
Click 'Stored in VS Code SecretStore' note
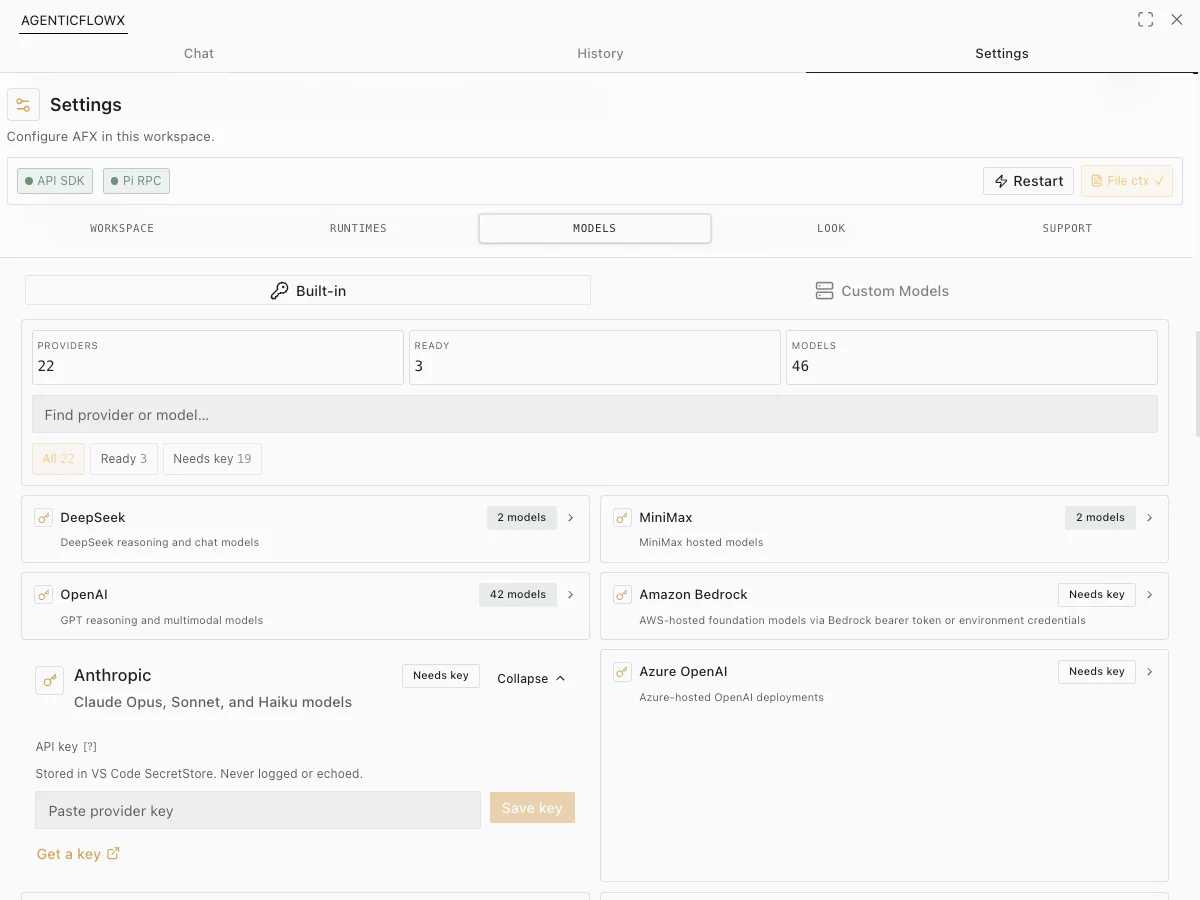coord(199,774)
